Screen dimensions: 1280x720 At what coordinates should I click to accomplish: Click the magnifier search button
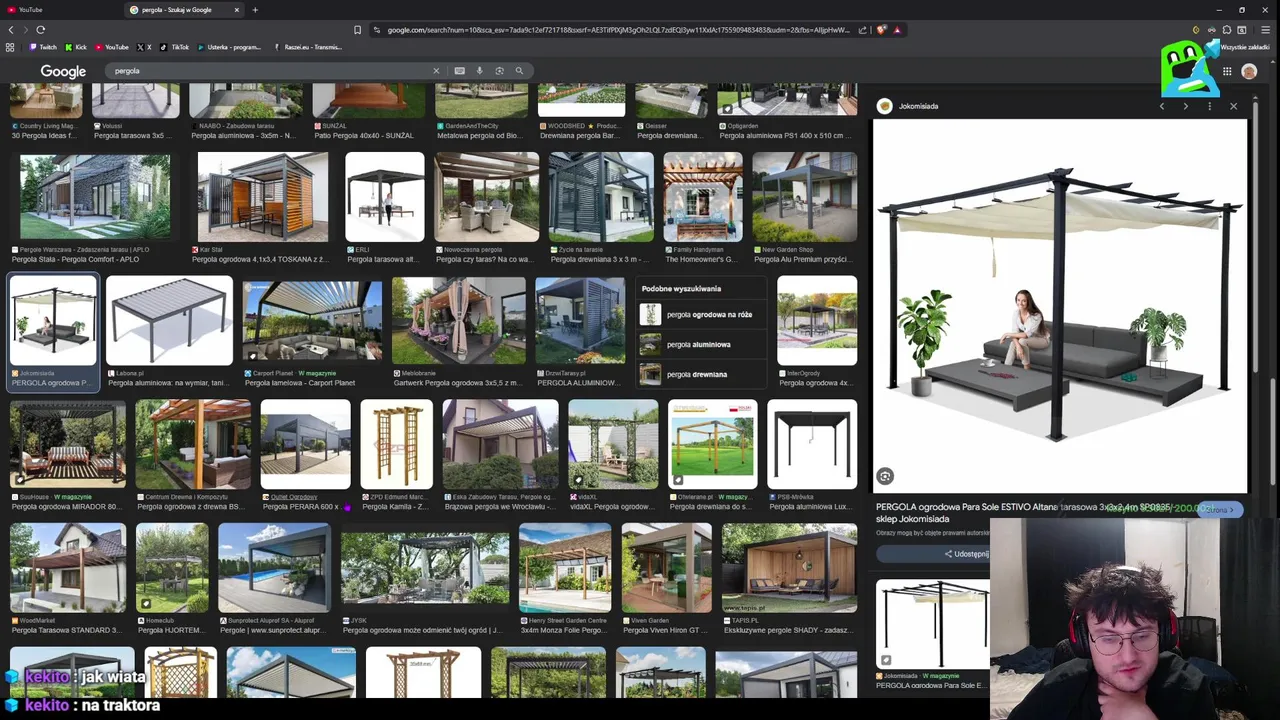(519, 71)
